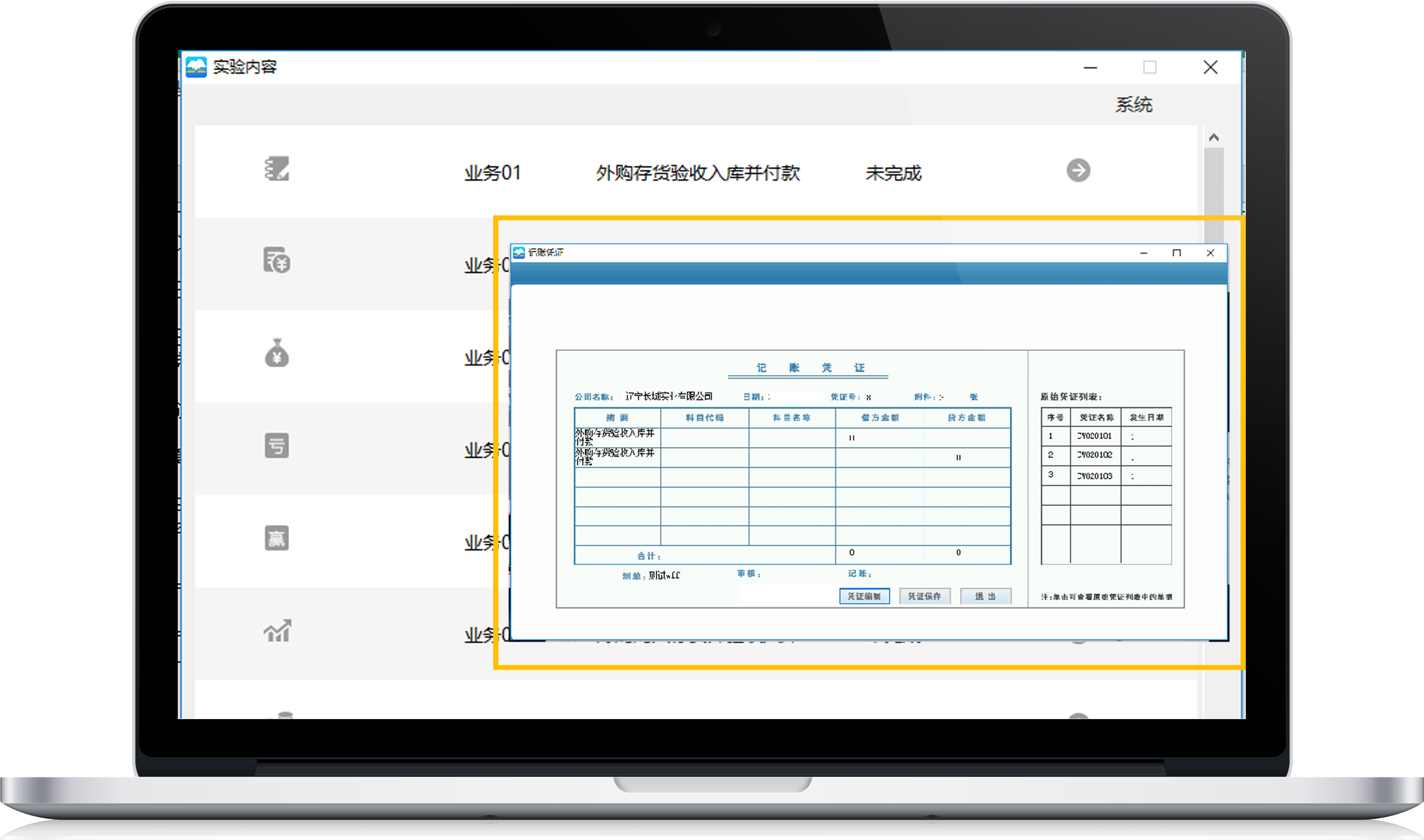Click the 赢 profit icon in row five
The width and height of the screenshot is (1424, 840).
(x=277, y=538)
